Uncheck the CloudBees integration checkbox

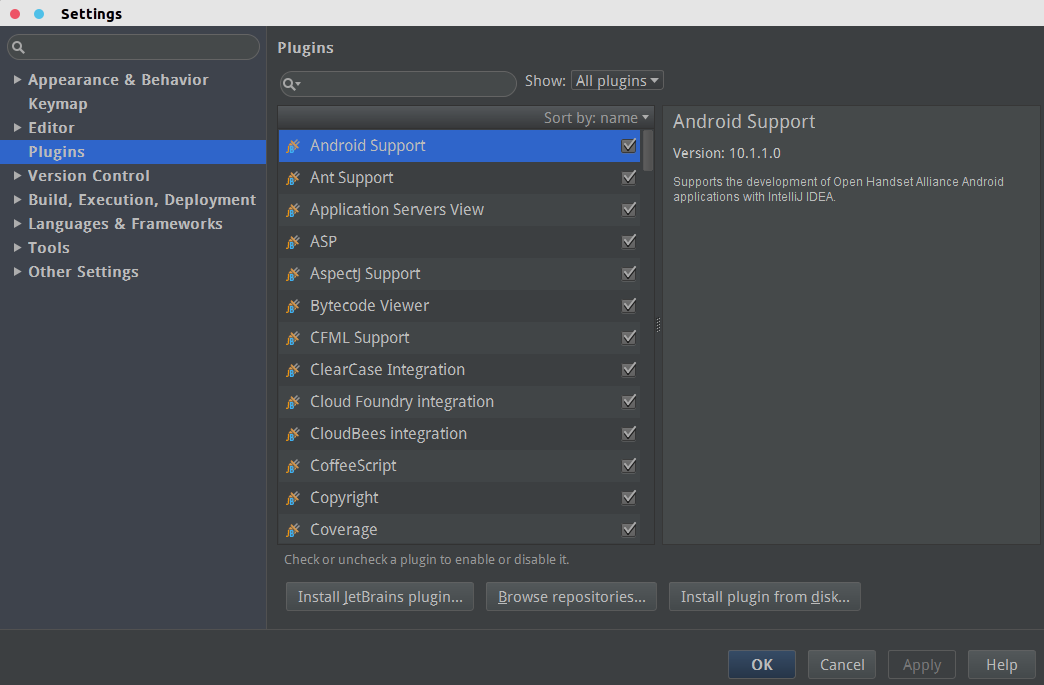tap(629, 433)
